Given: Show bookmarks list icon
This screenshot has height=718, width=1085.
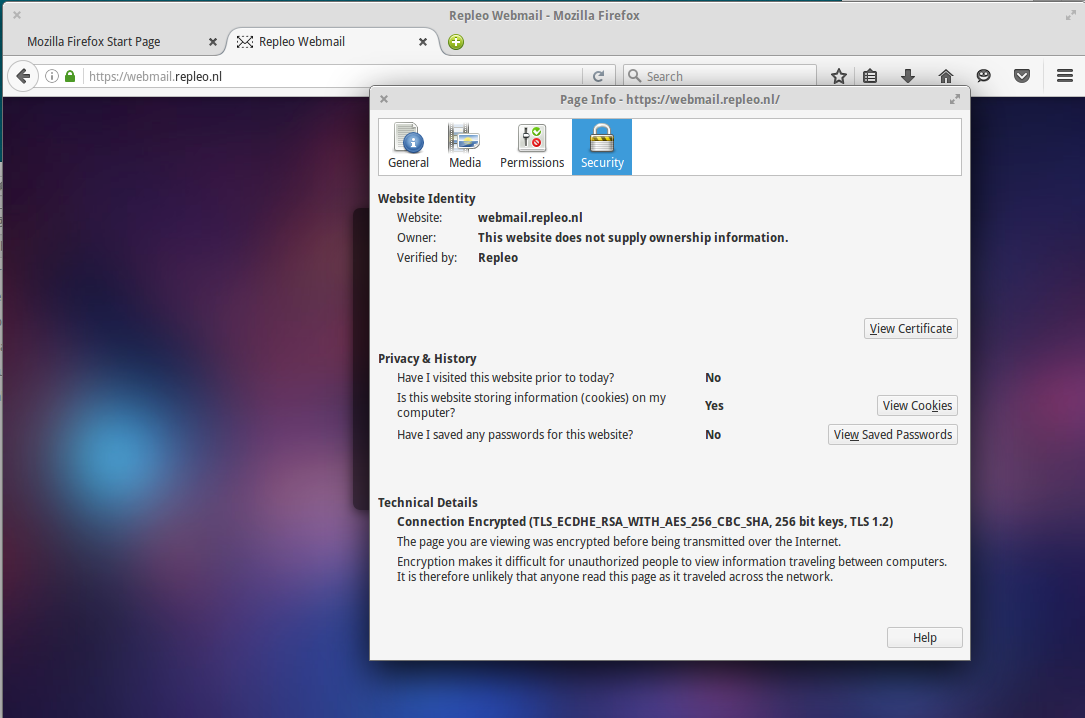Looking at the screenshot, I should 870,76.
